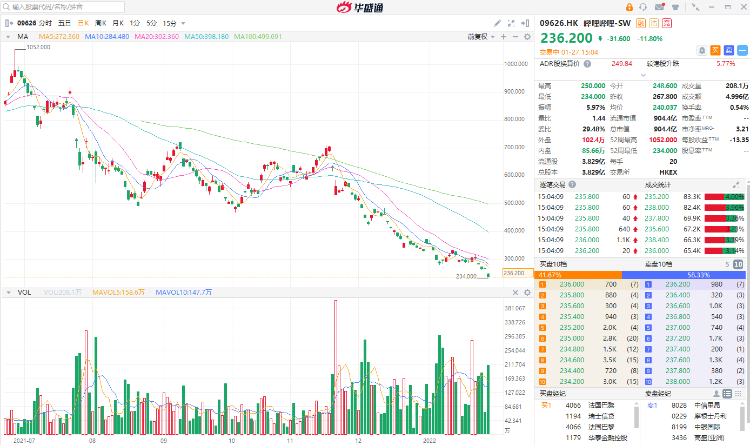Select the 月K monthly candlestick tab
Viewport: 750px width, 445px height.
(118, 23)
